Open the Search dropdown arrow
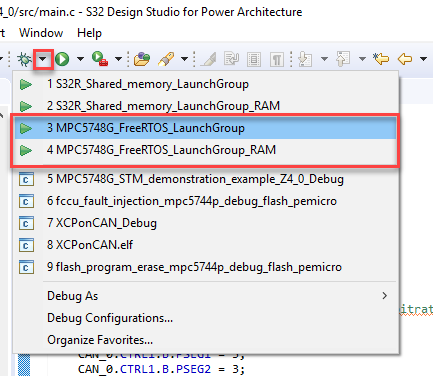Viewport: 433px width, 376px height. pos(185,59)
